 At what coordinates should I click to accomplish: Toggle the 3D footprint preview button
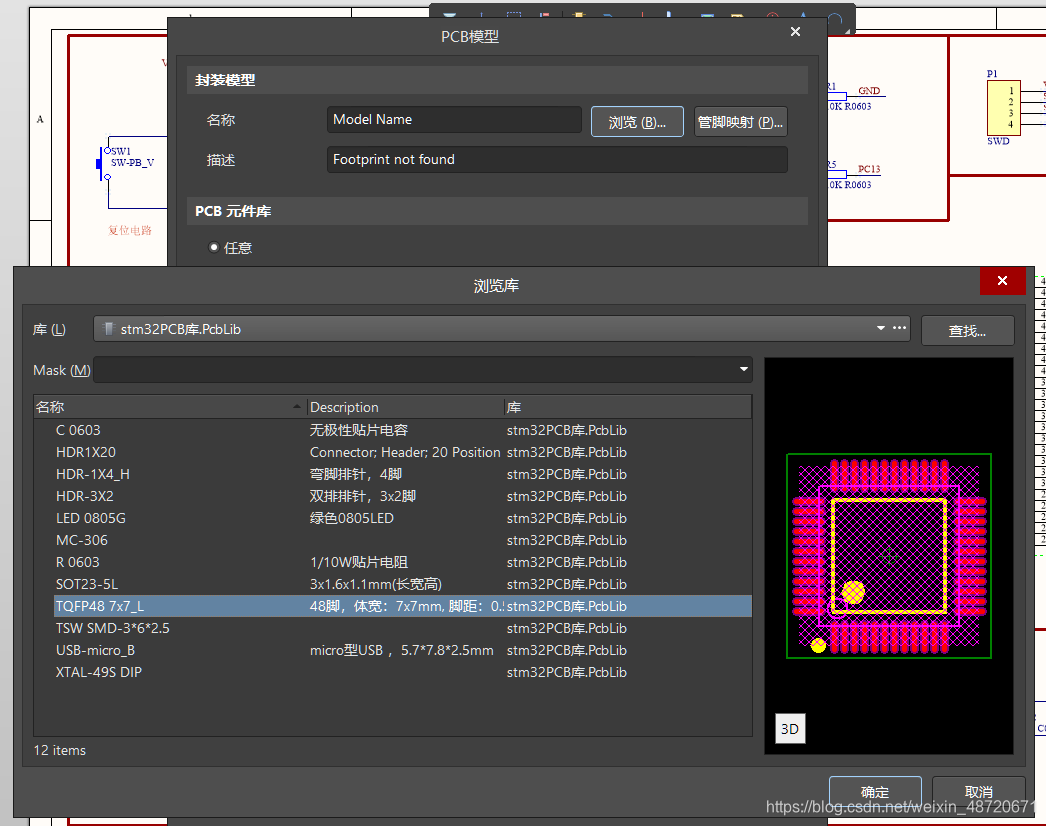coord(789,729)
